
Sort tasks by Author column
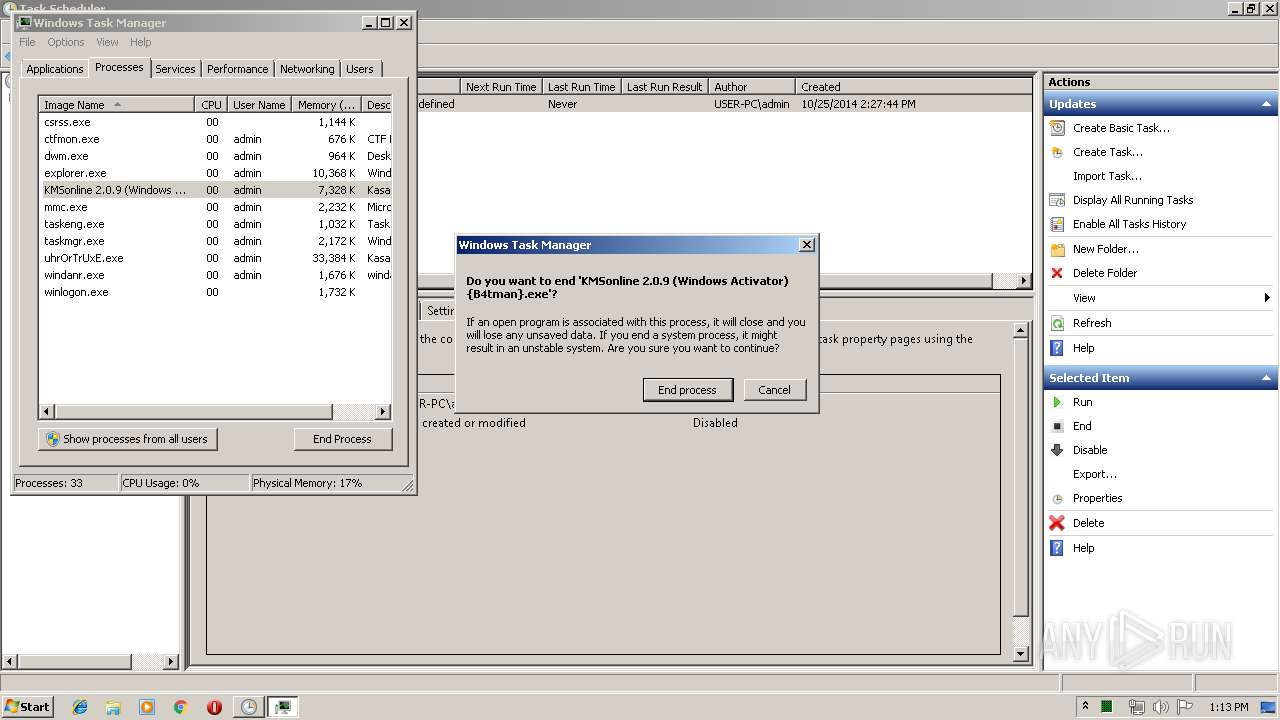pos(752,87)
